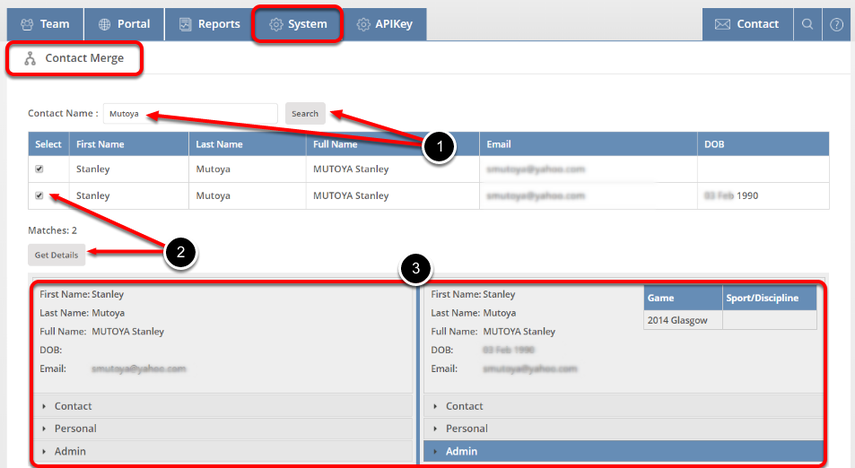Click the help question mark icon
The width and height of the screenshot is (855, 468).
click(836, 24)
